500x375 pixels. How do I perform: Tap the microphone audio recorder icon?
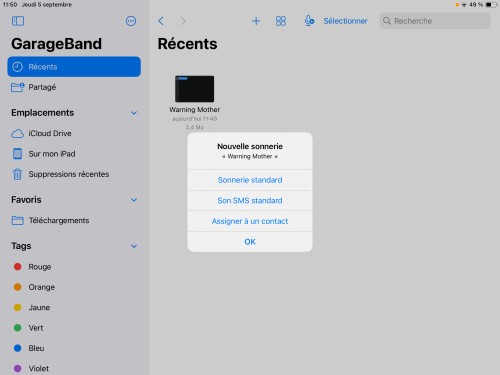point(309,21)
